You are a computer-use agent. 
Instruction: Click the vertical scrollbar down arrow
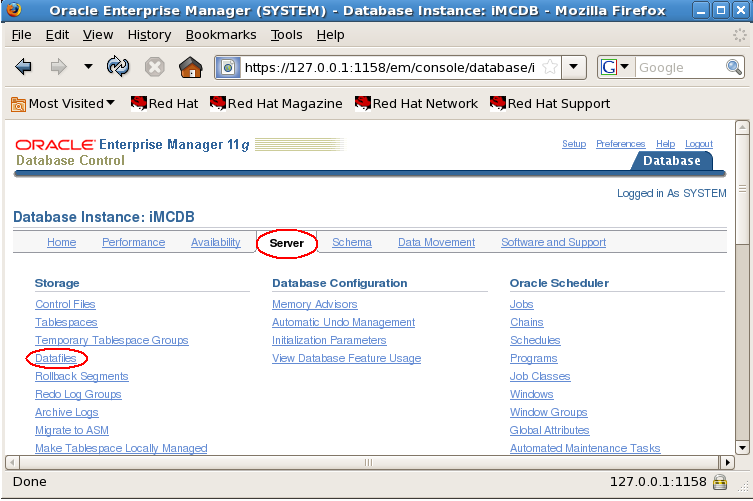742,449
